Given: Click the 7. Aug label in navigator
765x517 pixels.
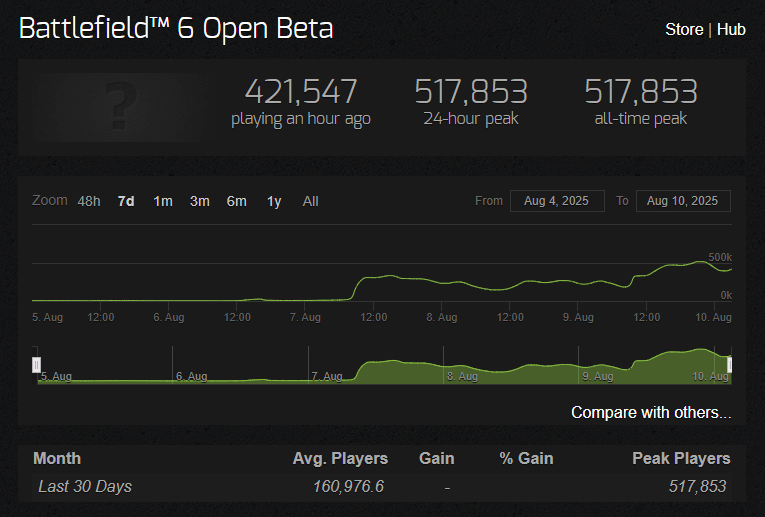Looking at the screenshot, I should pos(327,377).
